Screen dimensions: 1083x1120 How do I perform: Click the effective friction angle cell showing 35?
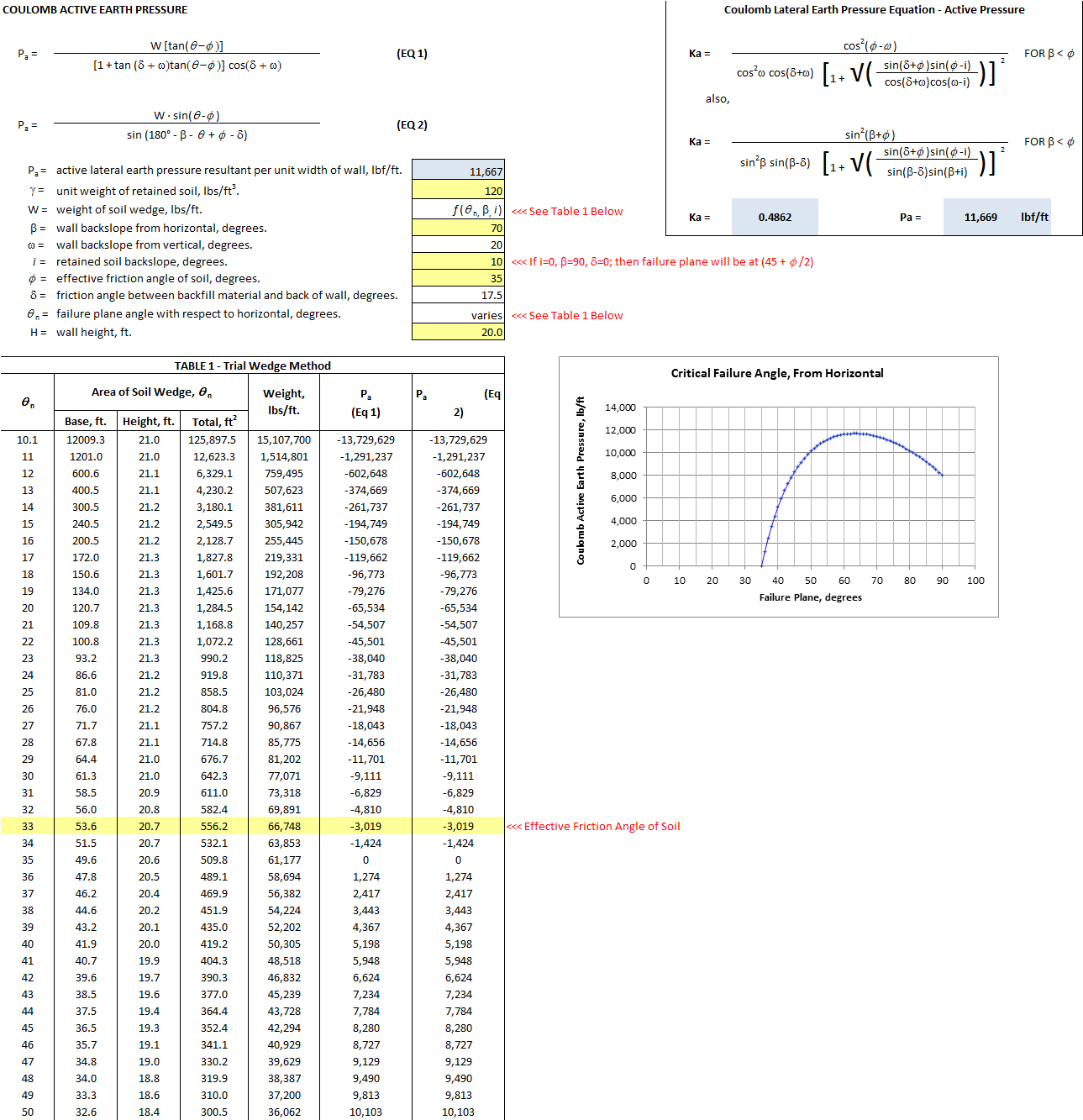[x=458, y=278]
